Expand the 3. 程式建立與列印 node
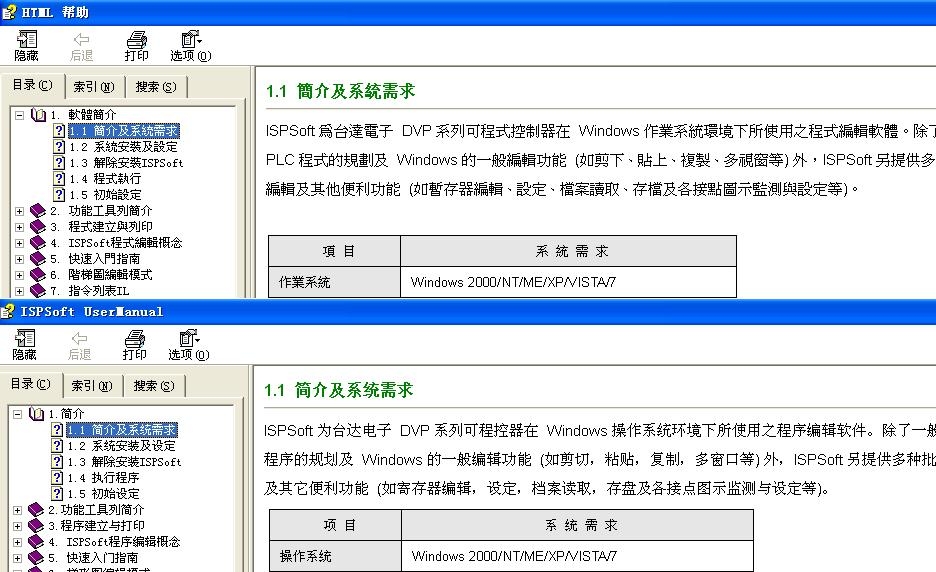 [x=20, y=227]
